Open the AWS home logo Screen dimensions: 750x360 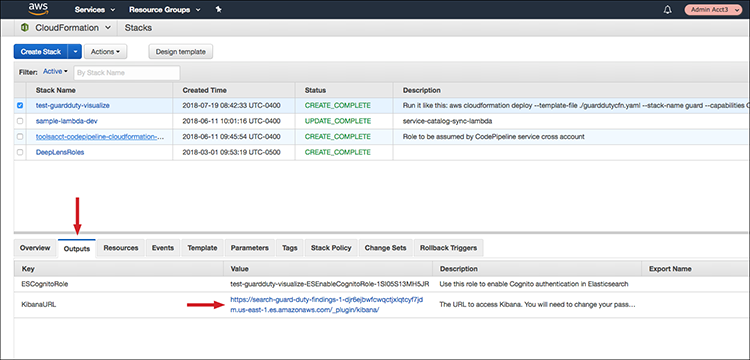pyautogui.click(x=37, y=9)
